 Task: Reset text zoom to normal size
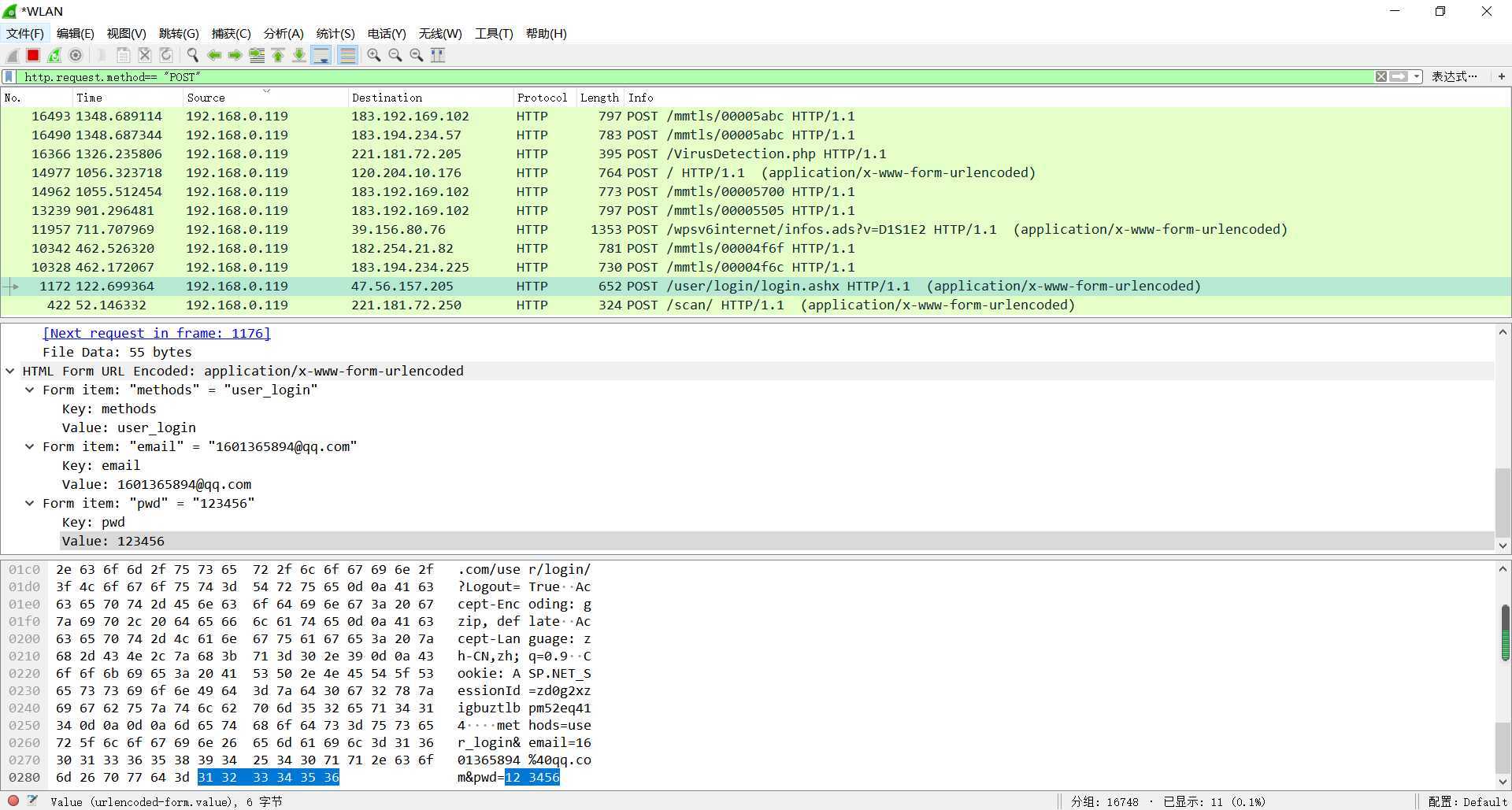point(416,55)
